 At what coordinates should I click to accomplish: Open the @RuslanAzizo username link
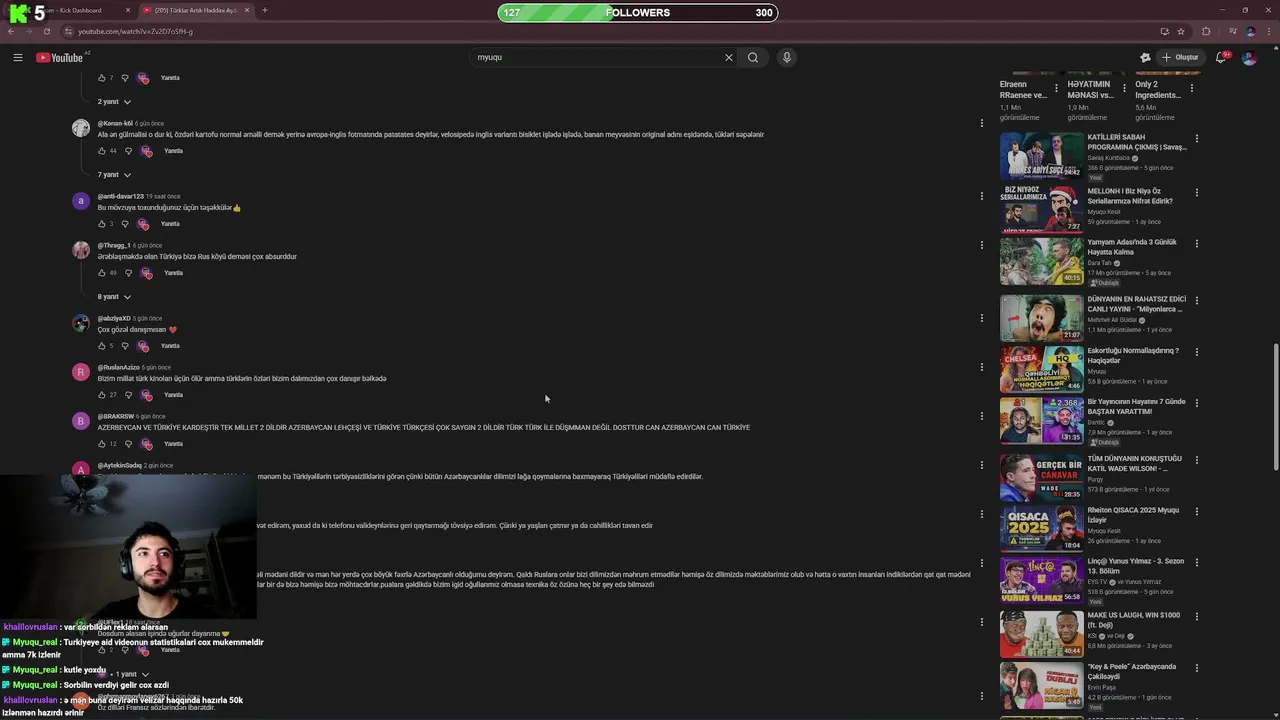119,368
